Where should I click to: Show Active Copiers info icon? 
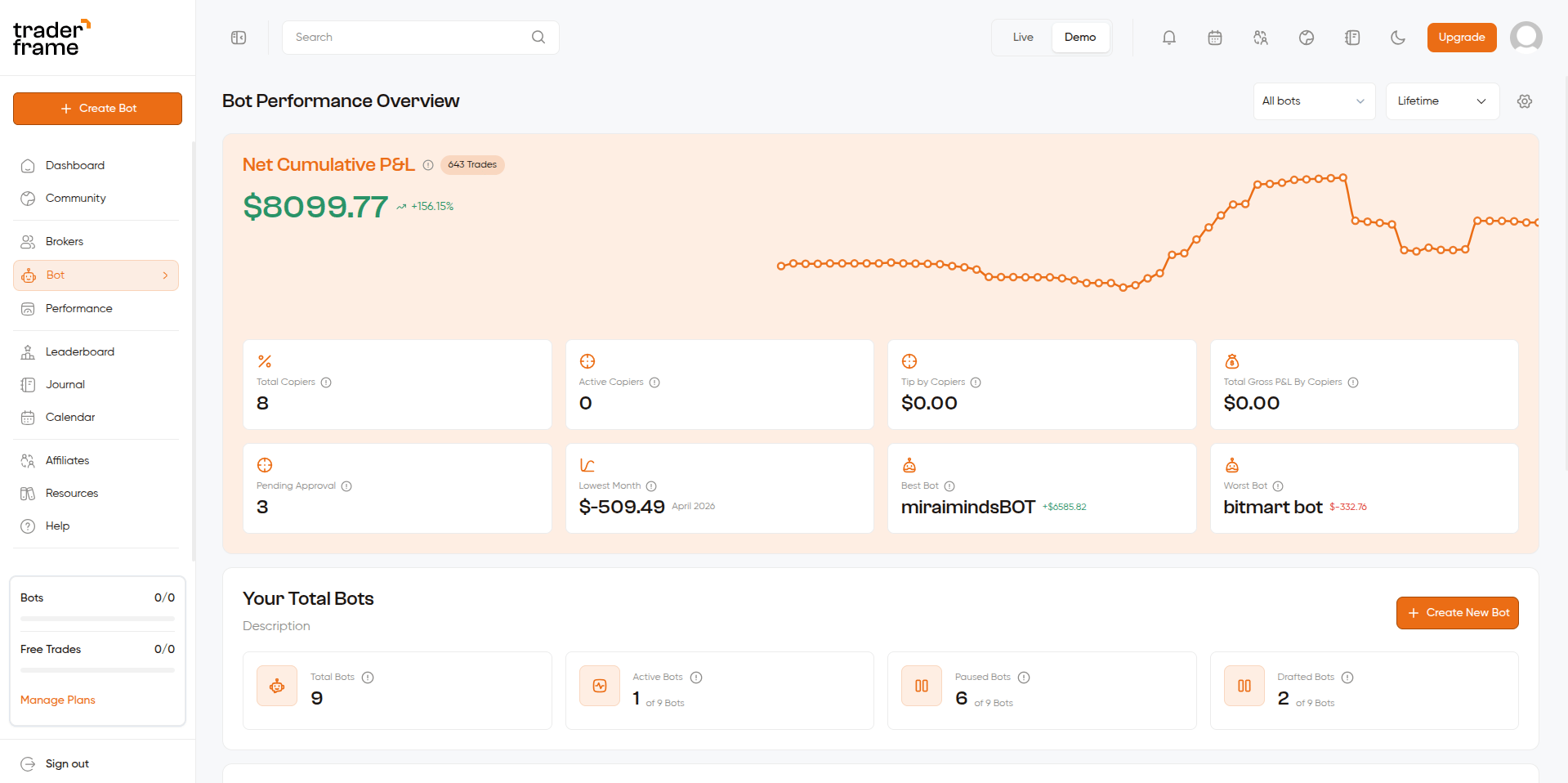pyautogui.click(x=654, y=383)
